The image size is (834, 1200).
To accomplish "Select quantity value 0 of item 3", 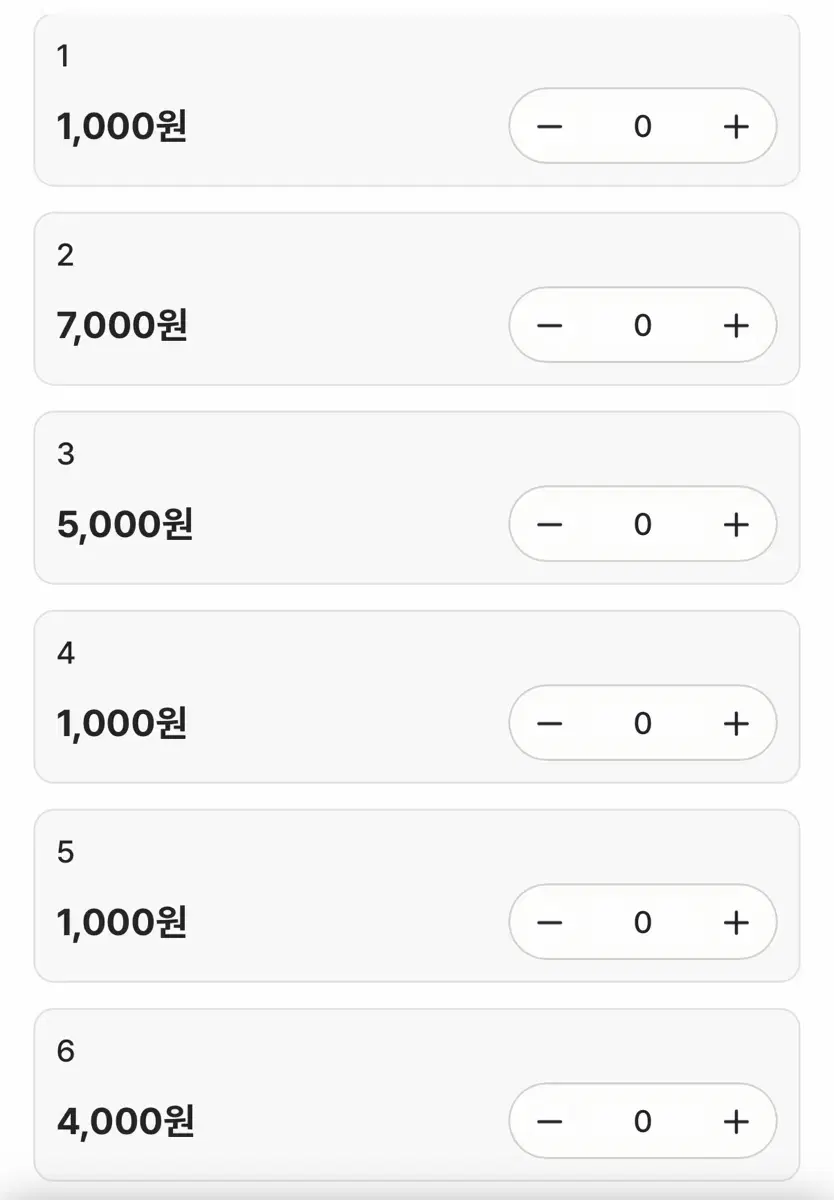I will click(x=643, y=524).
